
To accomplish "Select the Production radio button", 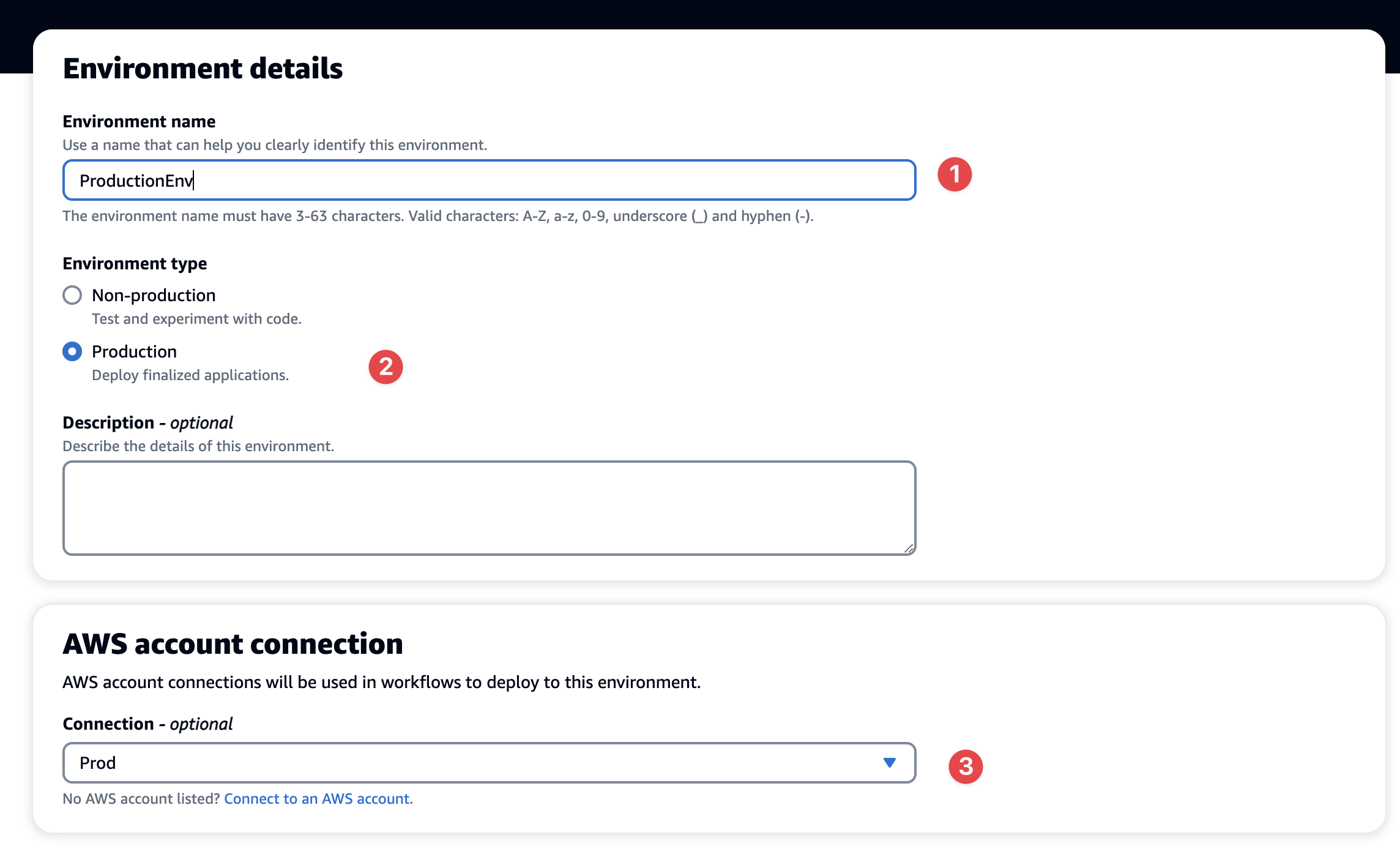I will coord(72,351).
